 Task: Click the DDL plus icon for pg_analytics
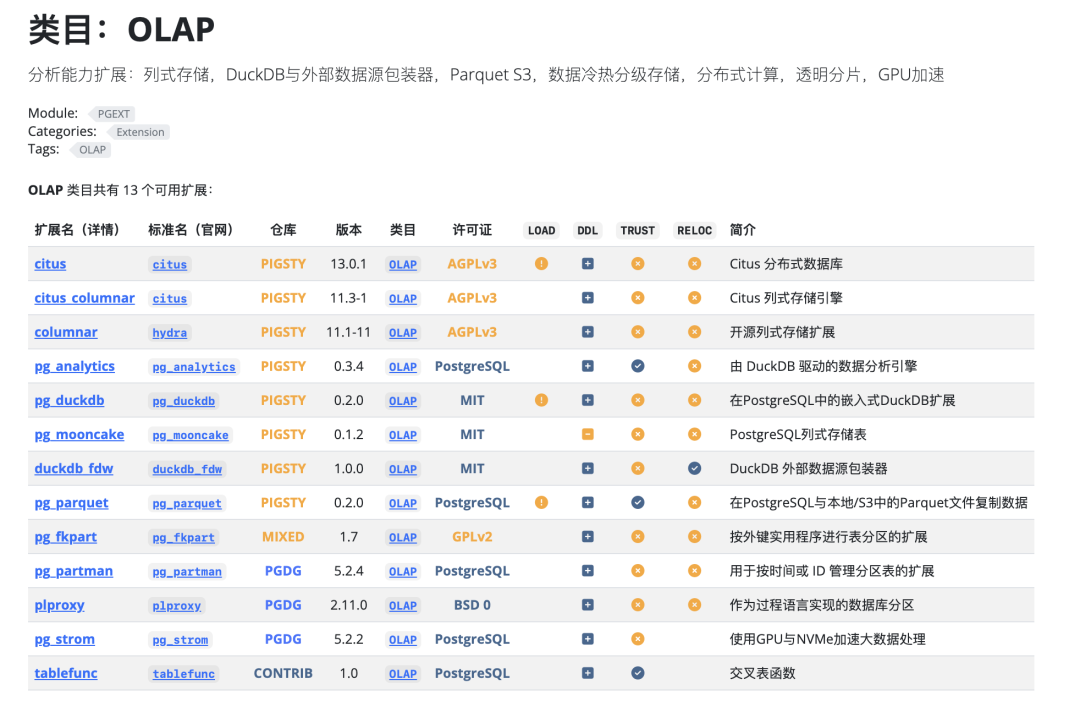pyautogui.click(x=588, y=366)
